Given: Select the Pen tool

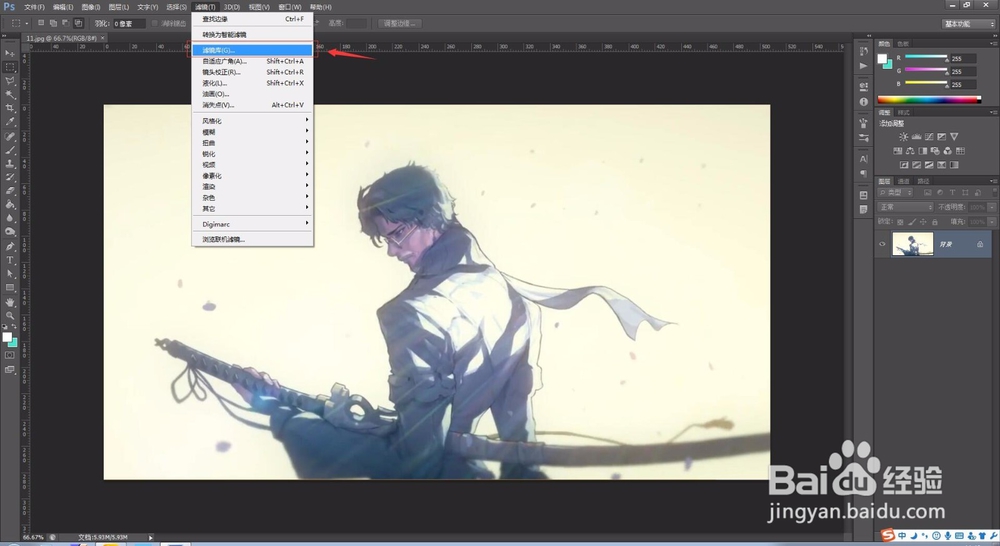Looking at the screenshot, I should (x=10, y=246).
